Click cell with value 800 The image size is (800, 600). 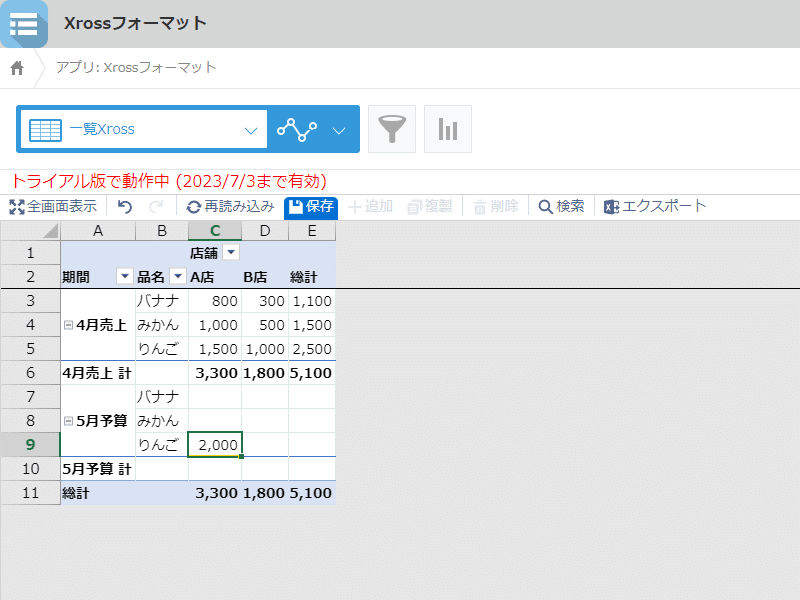point(215,301)
